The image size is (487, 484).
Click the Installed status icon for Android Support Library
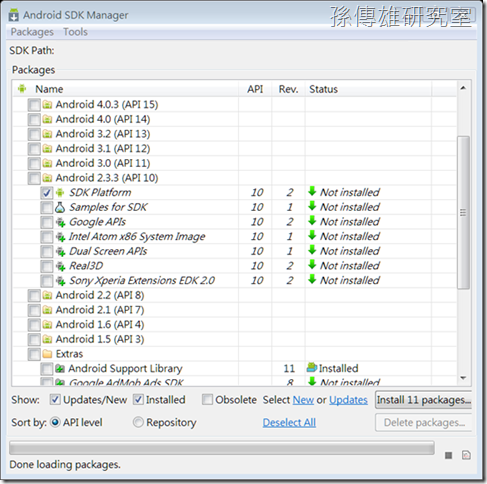tap(312, 368)
